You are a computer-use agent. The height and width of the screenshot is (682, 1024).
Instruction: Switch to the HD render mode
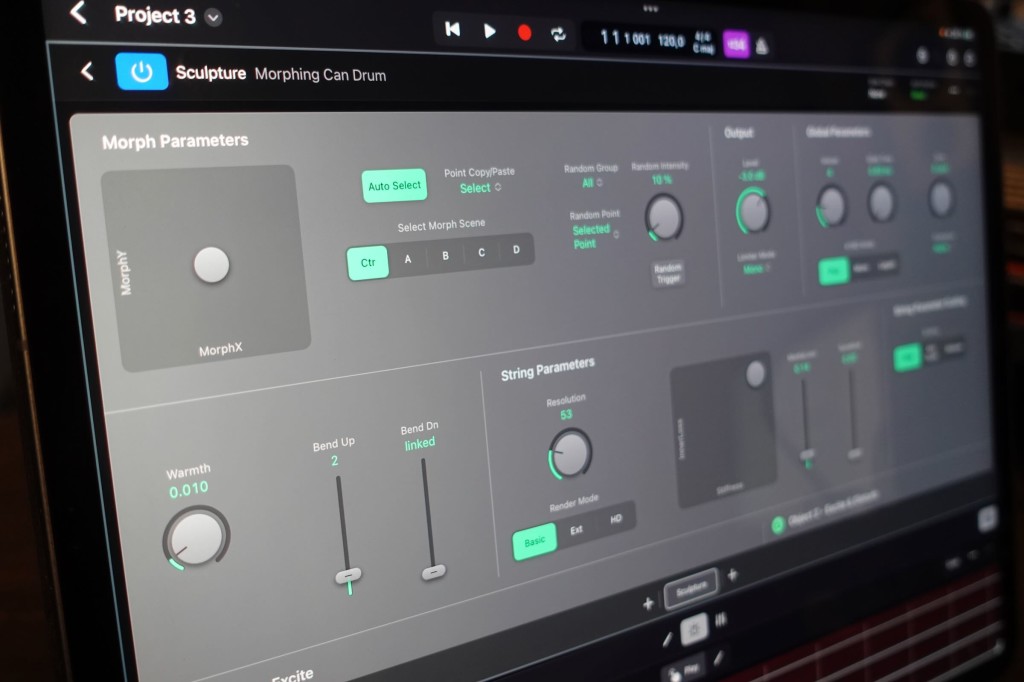616,520
